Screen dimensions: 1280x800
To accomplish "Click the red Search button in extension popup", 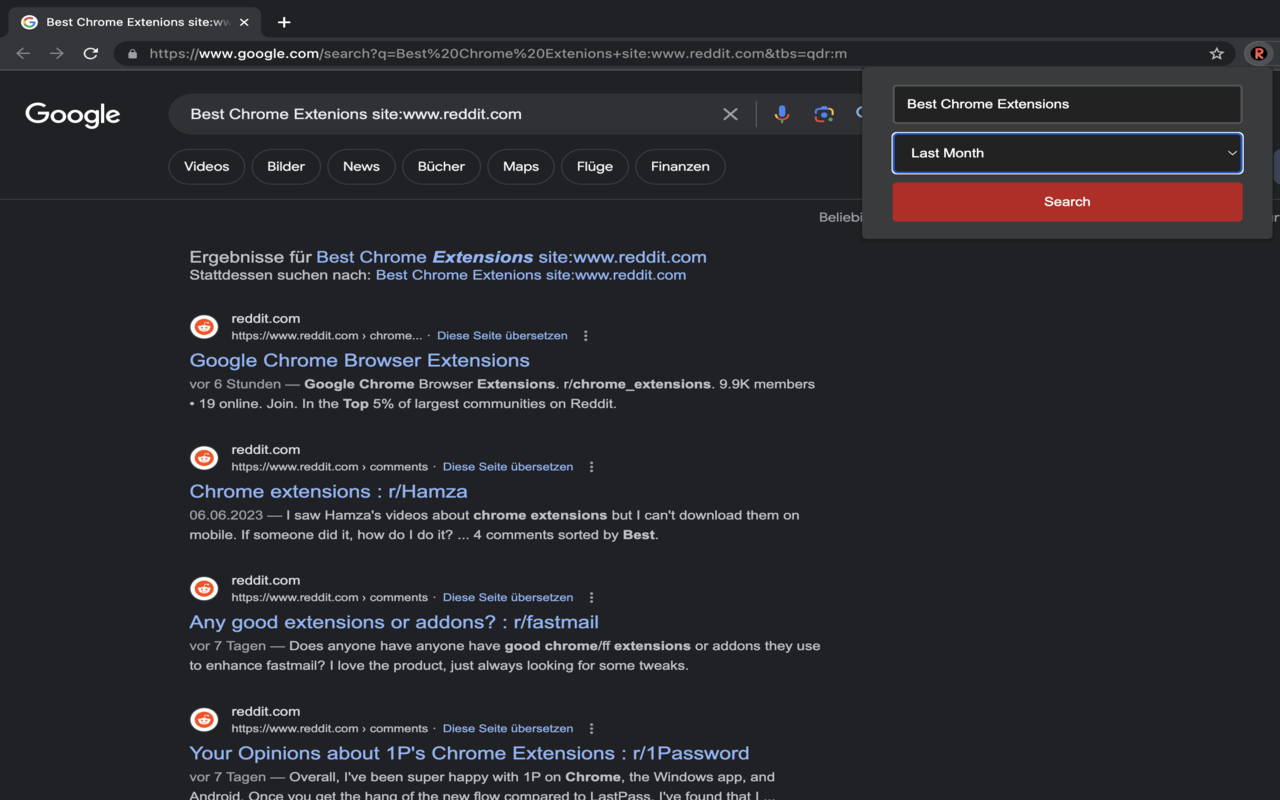I will point(1067,202).
